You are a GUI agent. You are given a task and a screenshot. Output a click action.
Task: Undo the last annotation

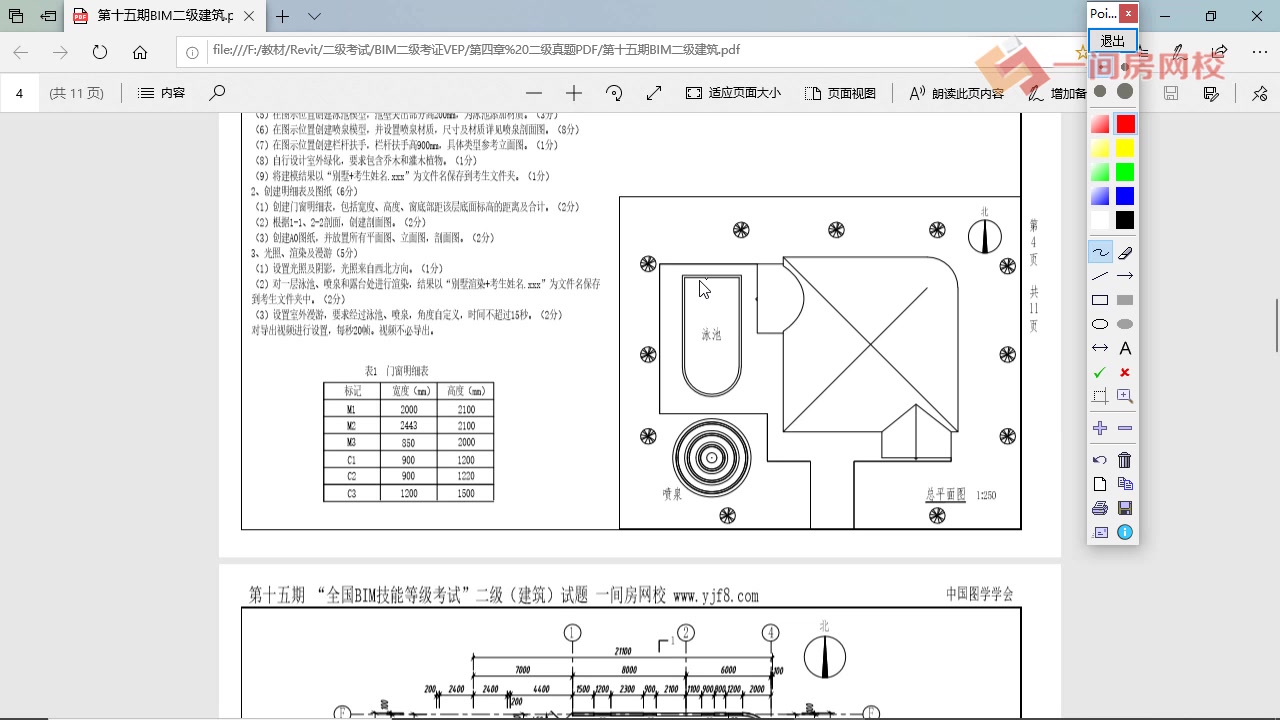coord(1099,459)
